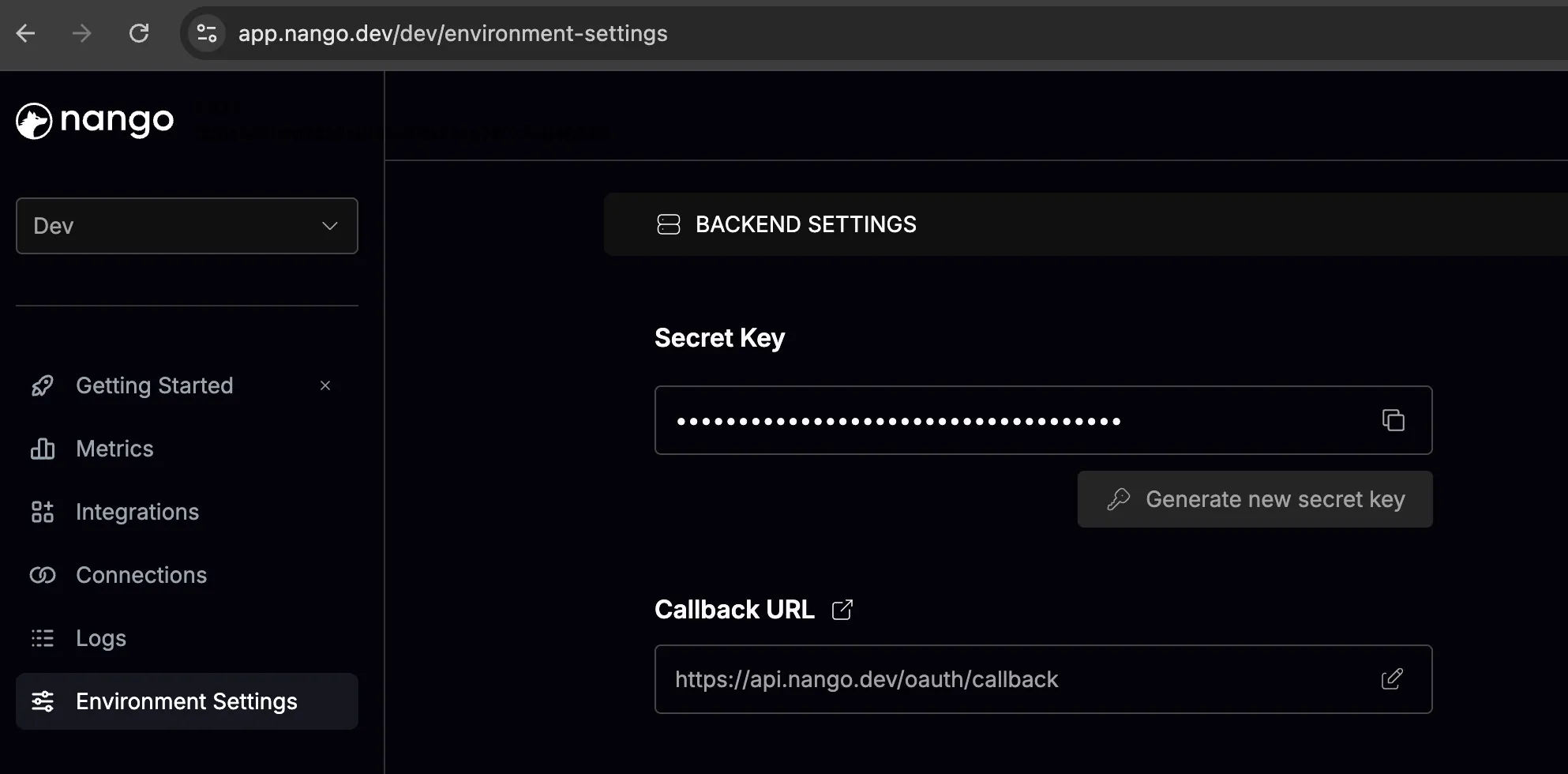This screenshot has height=774, width=1568.
Task: Click the Logs list icon
Action: click(x=43, y=638)
